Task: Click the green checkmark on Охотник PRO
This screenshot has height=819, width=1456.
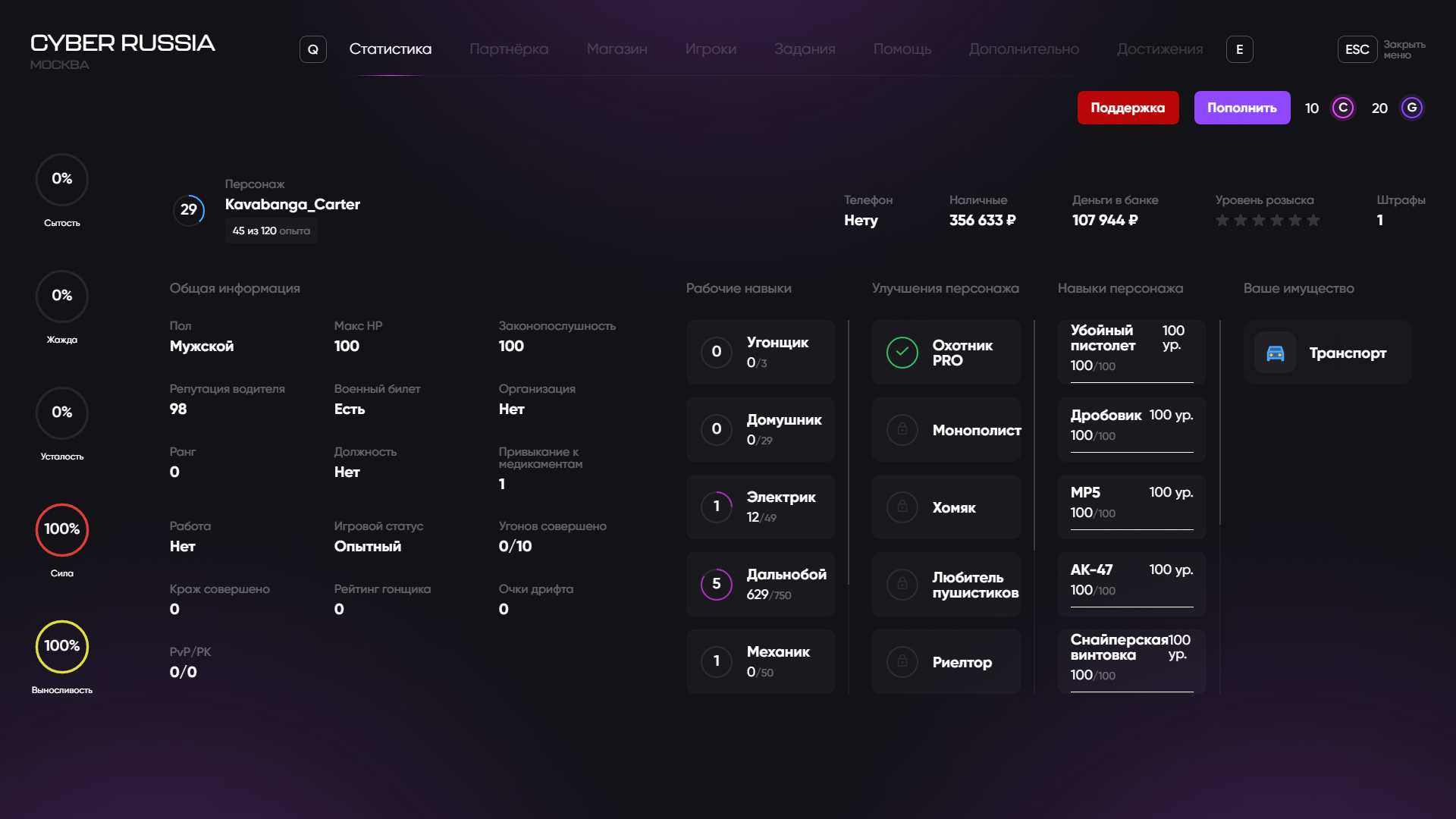Action: click(902, 353)
